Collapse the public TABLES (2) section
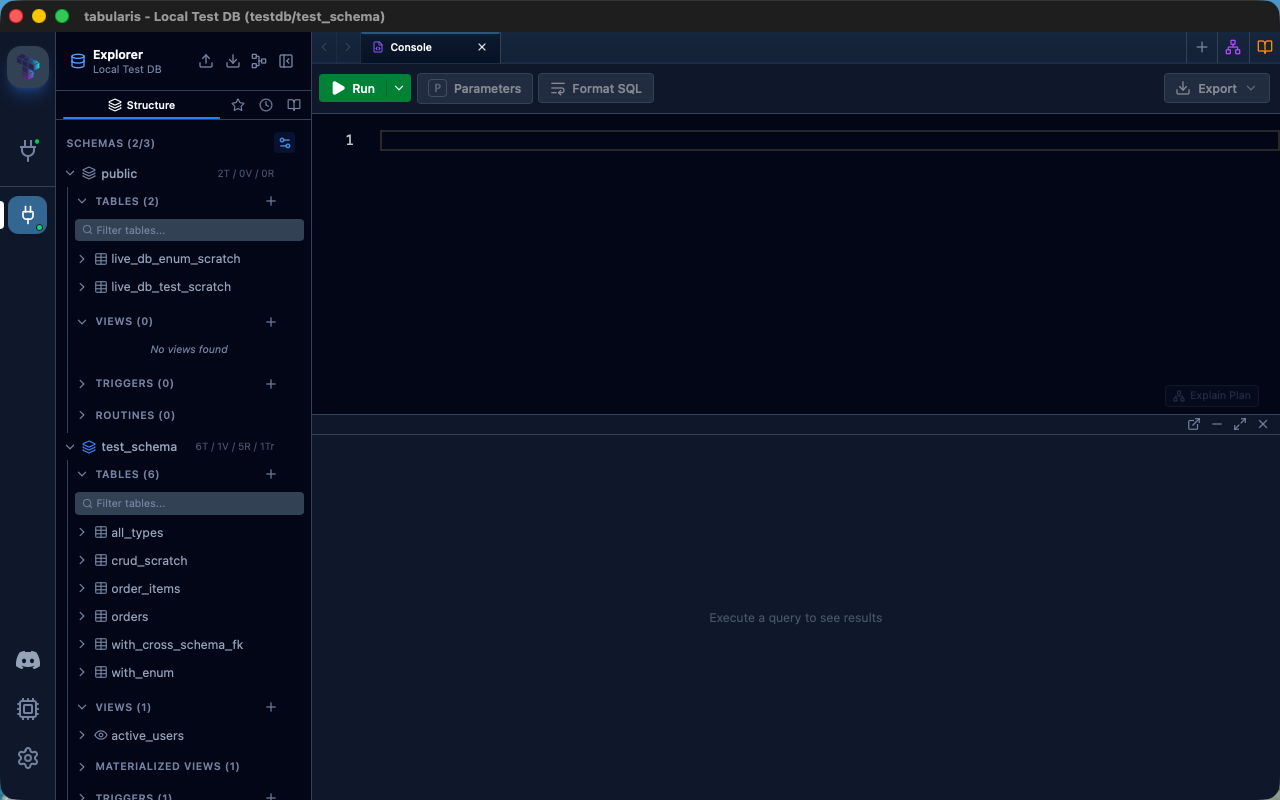 82,201
